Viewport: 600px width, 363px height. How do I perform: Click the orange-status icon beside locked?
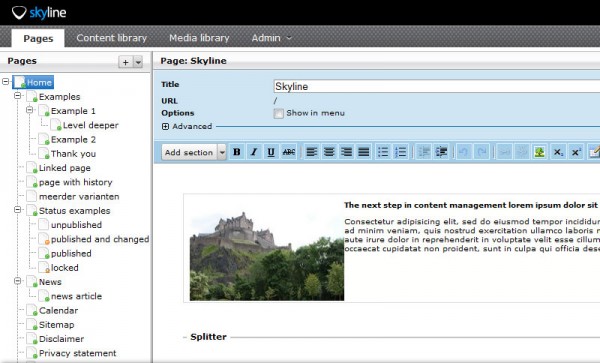[44, 268]
